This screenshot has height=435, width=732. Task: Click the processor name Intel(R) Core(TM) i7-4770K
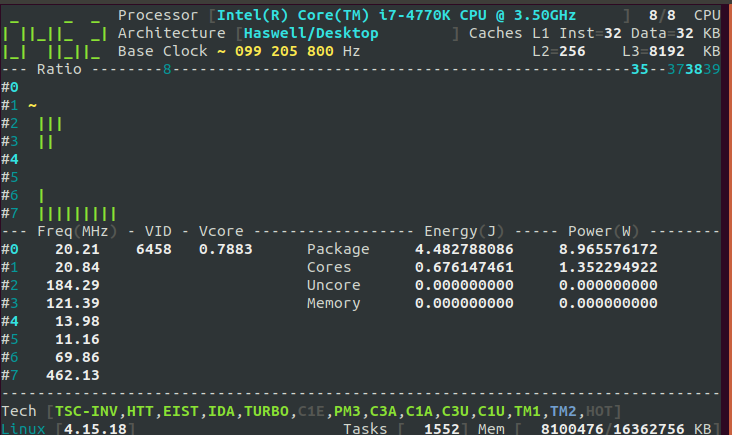[x=334, y=15]
